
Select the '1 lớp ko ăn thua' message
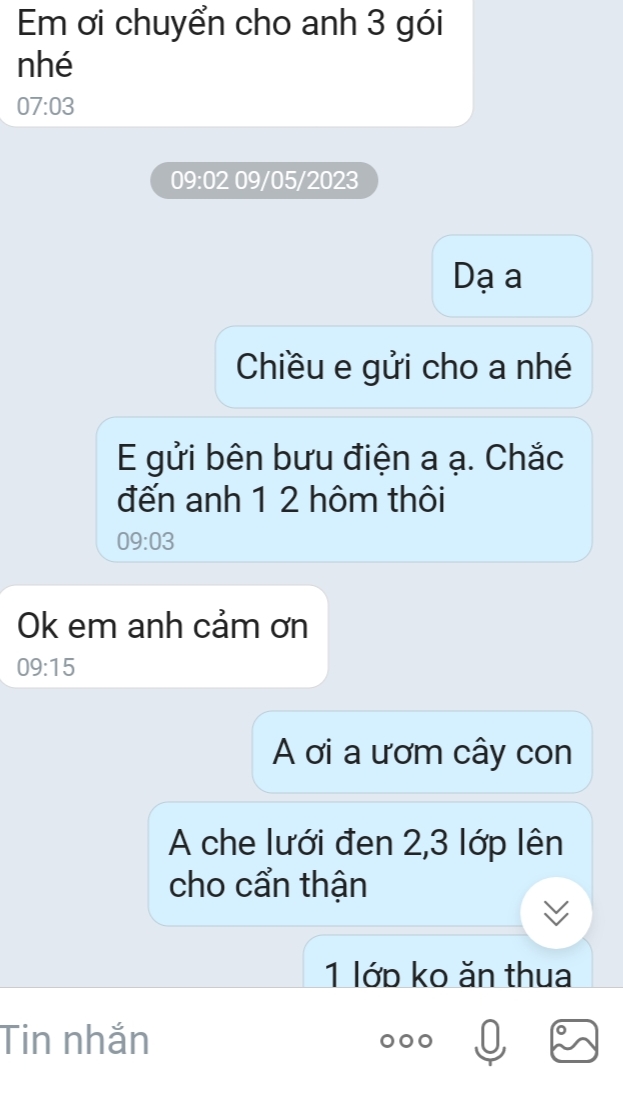click(x=447, y=962)
